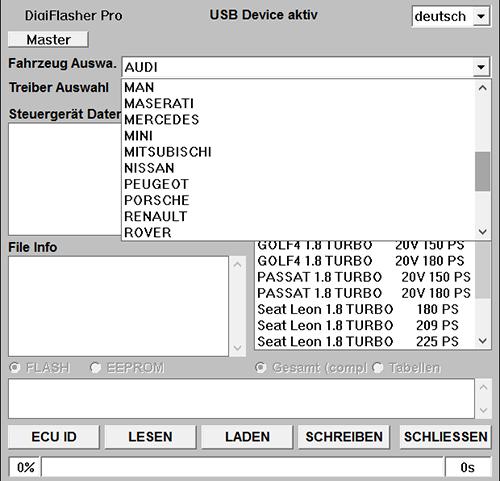Click scroll up arrow of vehicle list

click(x=482, y=88)
